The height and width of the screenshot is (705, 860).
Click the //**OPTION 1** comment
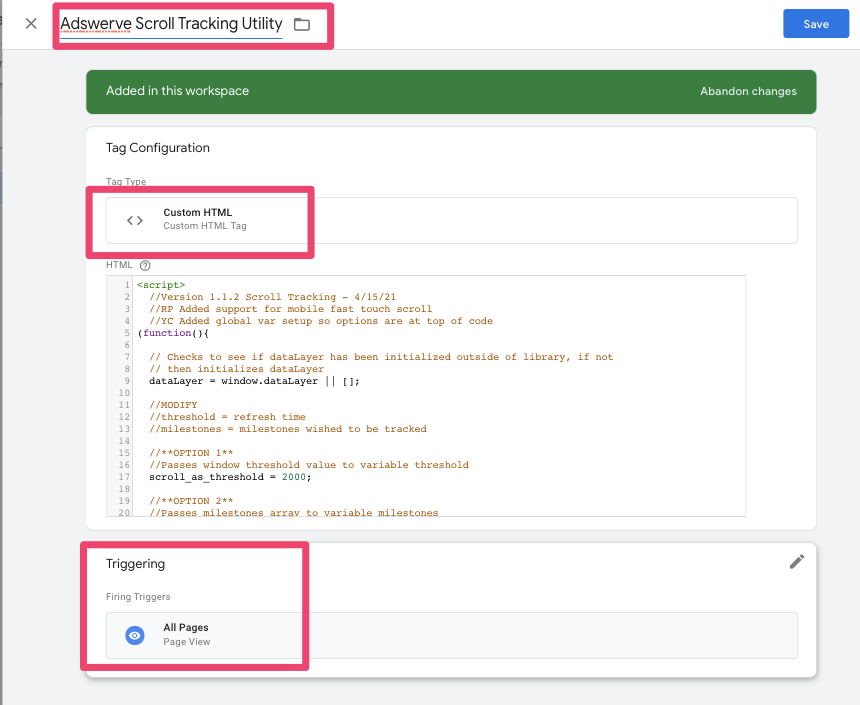(x=191, y=453)
